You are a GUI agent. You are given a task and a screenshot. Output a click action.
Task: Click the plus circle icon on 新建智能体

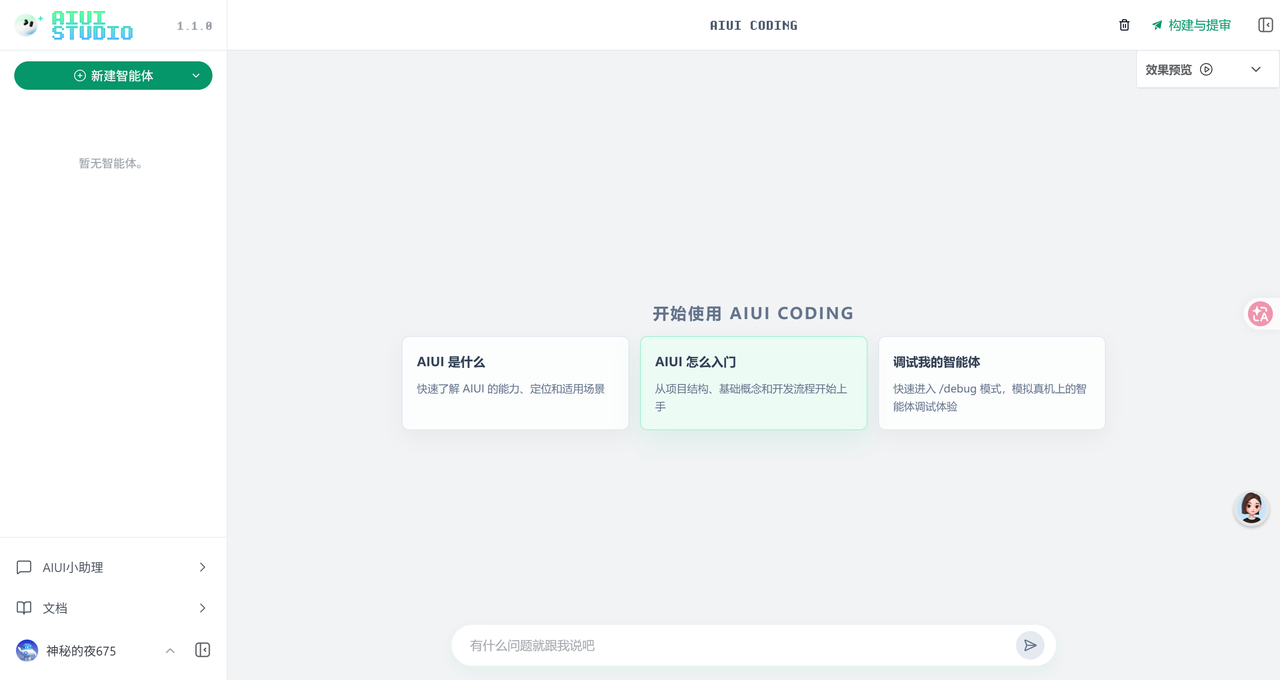tap(80, 76)
